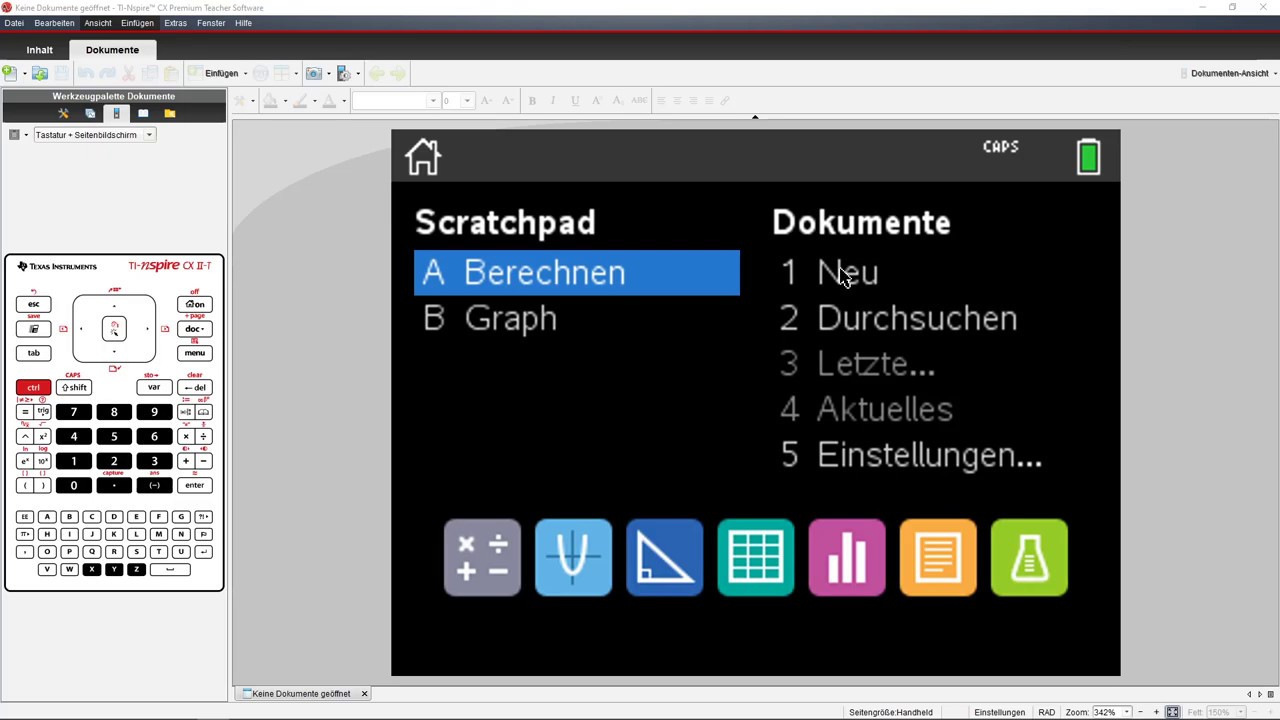Open the Geometry app icon (triangle)

pyautogui.click(x=664, y=558)
